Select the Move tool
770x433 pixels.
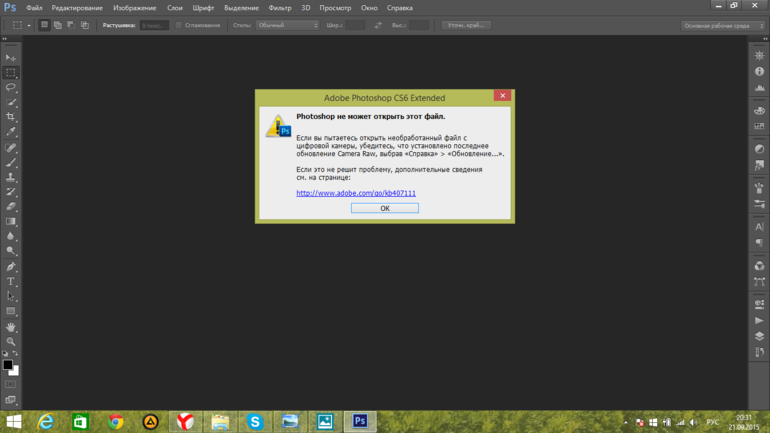point(11,58)
